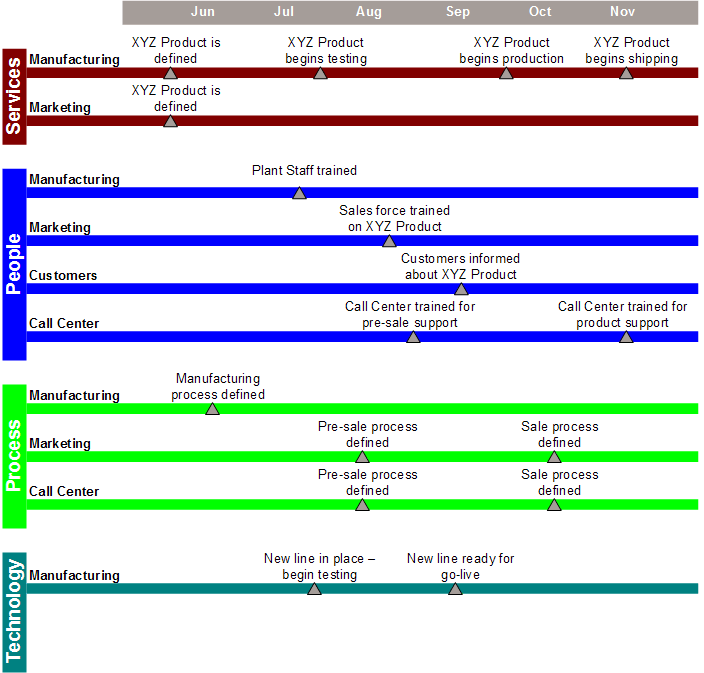The image size is (704, 673).
Task: Select the 'Plant Staff trained' milestone triangle
Action: click(x=299, y=194)
